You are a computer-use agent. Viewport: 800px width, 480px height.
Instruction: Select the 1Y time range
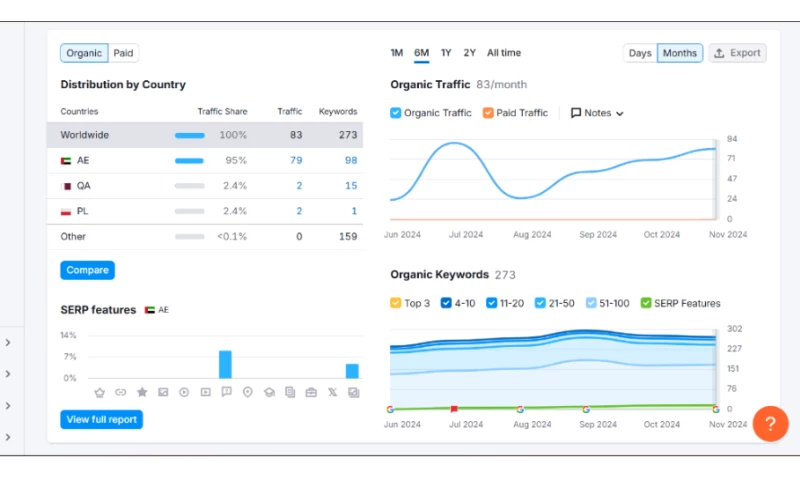pos(446,53)
